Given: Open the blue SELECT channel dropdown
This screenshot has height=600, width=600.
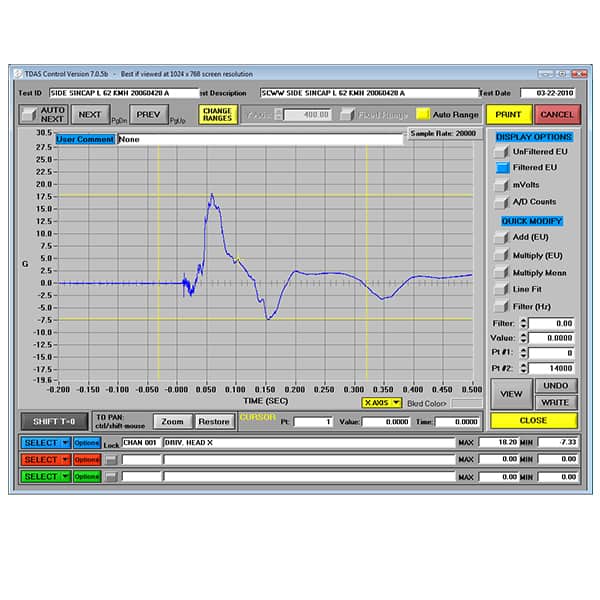Looking at the screenshot, I should [x=46, y=443].
